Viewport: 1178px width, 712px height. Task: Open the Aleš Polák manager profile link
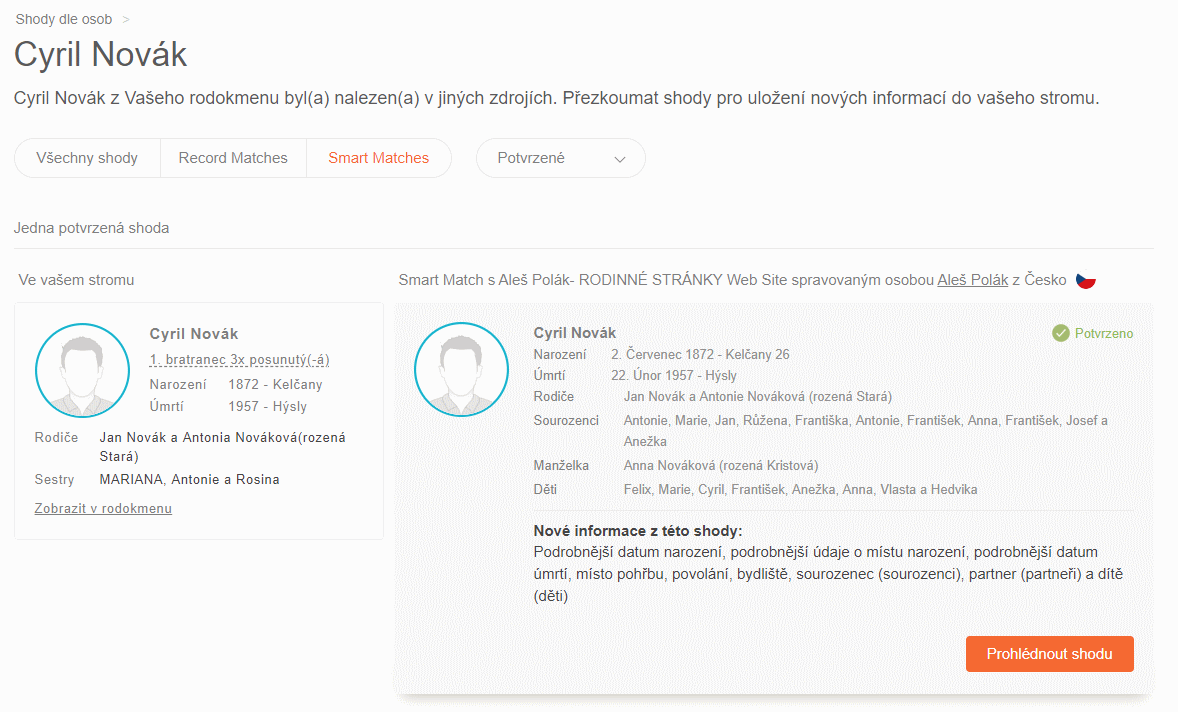coord(972,280)
